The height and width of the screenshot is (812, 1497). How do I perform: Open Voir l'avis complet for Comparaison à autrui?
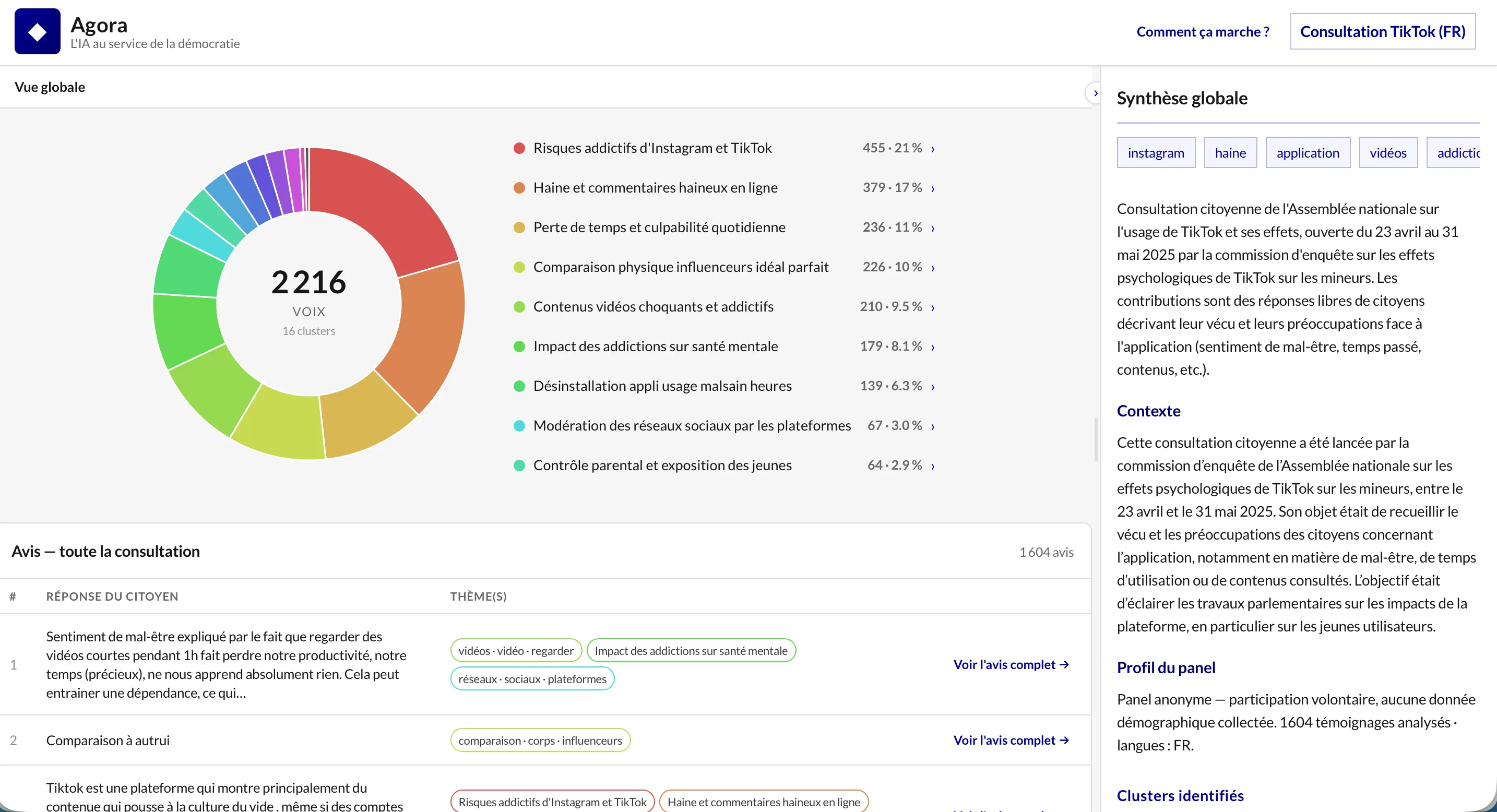coord(1011,740)
